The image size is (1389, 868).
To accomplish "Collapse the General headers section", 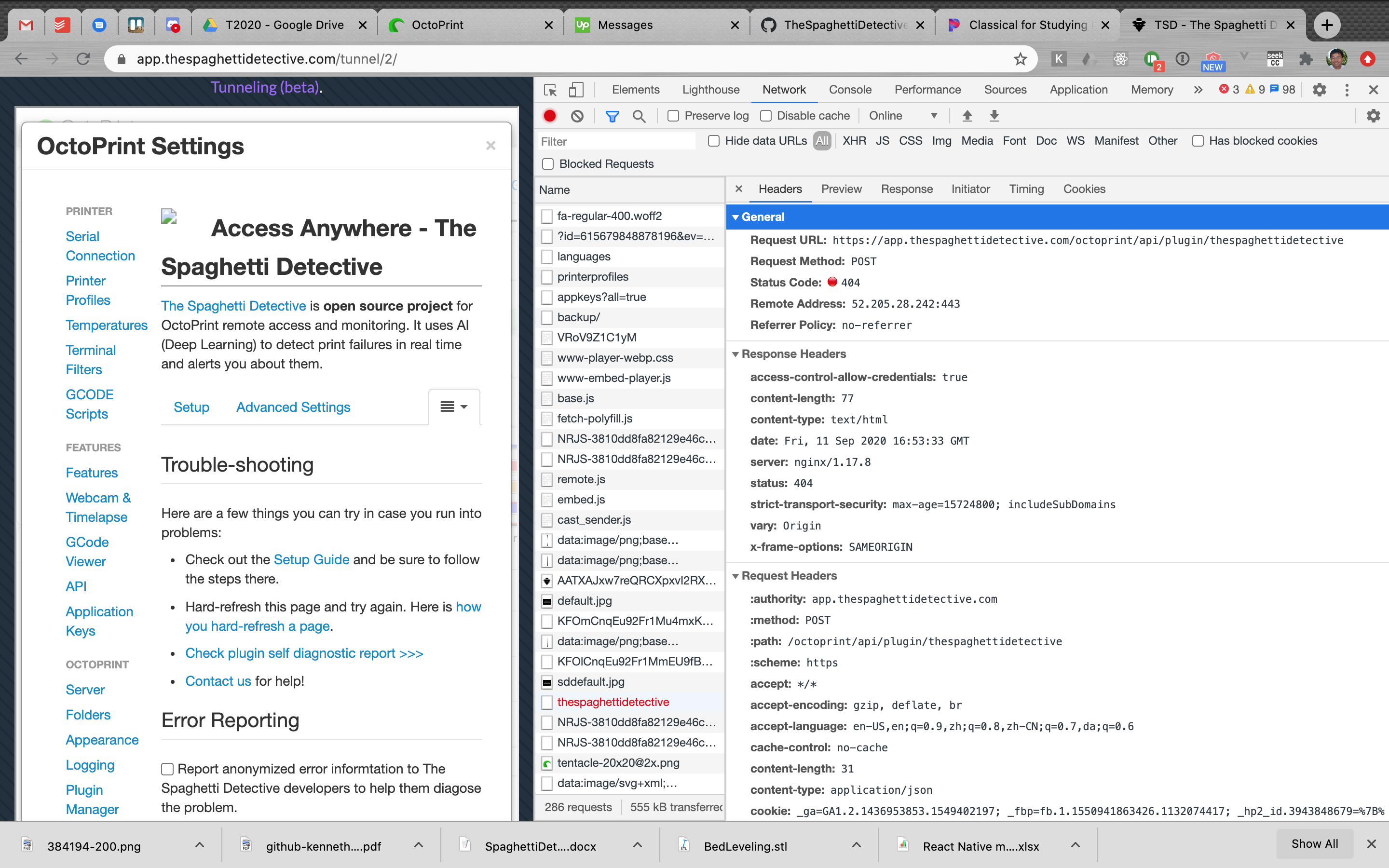I will (735, 217).
